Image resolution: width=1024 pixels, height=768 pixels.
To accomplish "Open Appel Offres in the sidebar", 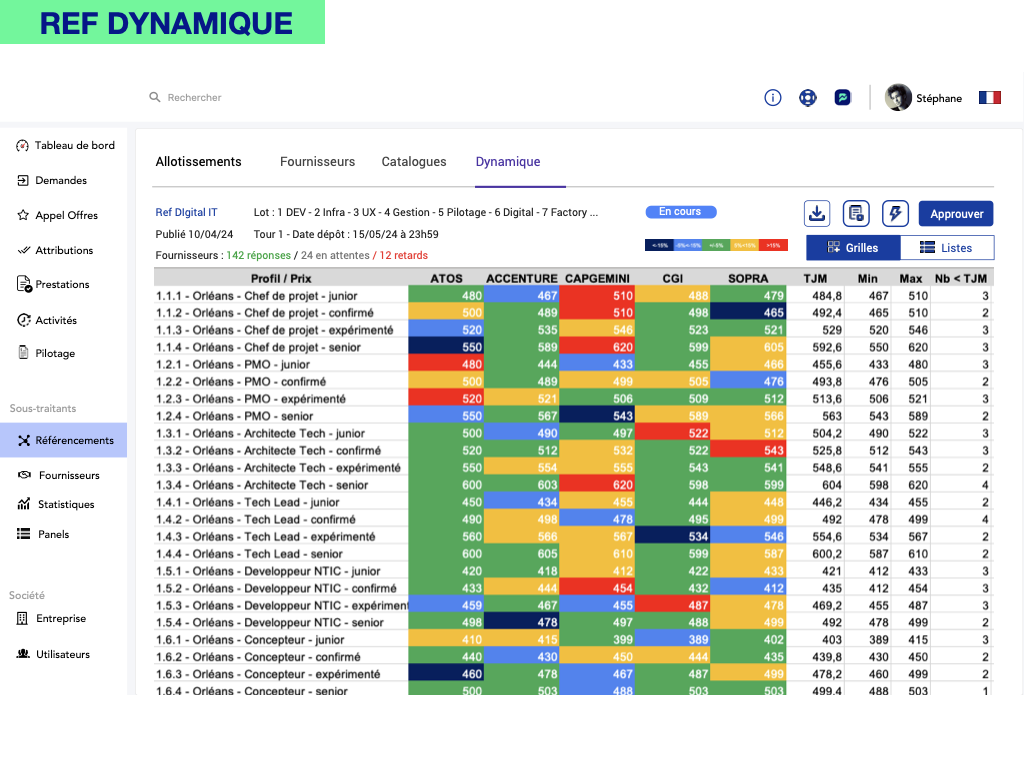I will 57,216.
